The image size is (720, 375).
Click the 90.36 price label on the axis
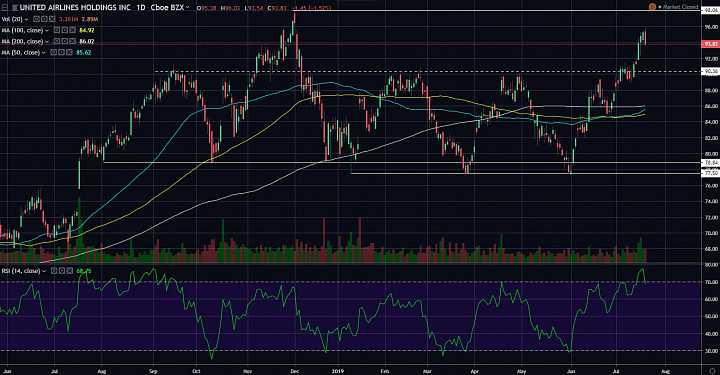[x=711, y=71]
